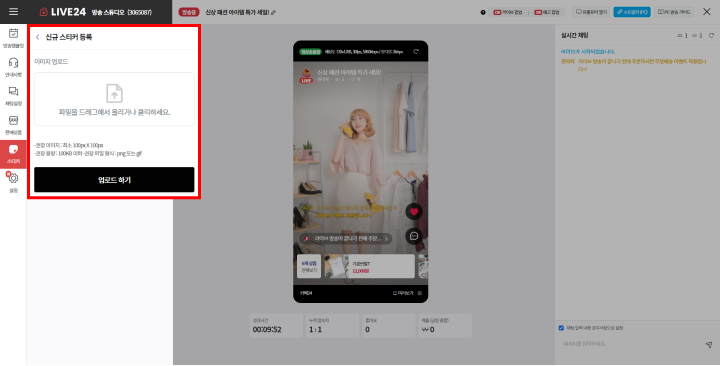The image size is (720, 366).
Task: Click the upload drop zone area
Action: pos(114,99)
